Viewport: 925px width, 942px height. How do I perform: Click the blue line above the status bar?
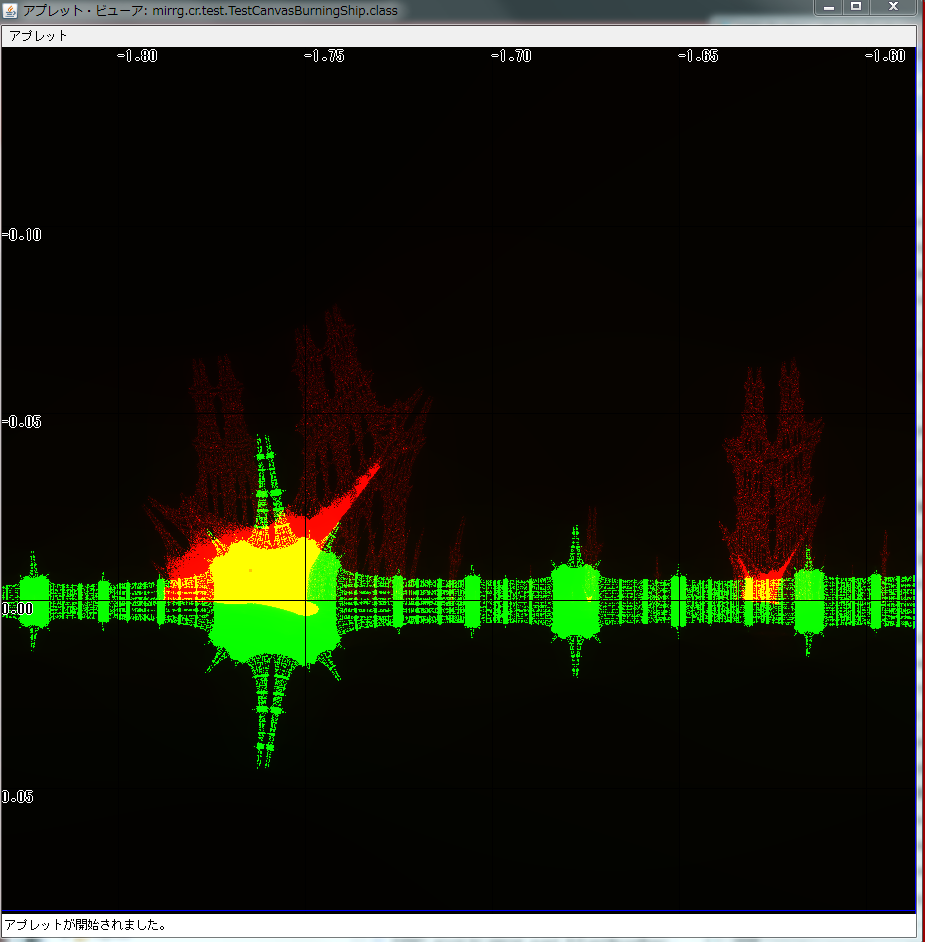(458, 911)
